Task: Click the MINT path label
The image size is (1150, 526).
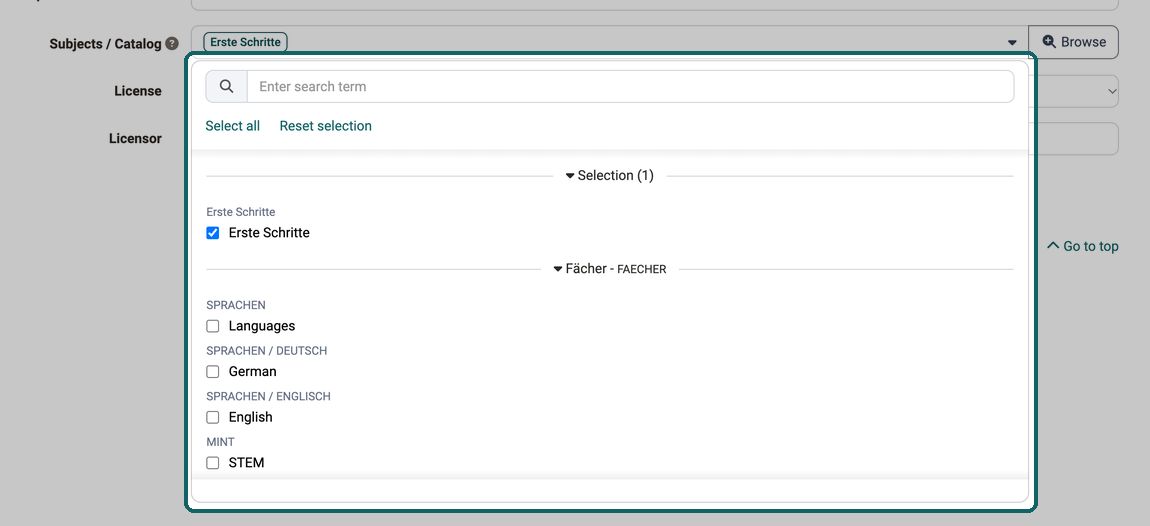Action: tap(221, 442)
